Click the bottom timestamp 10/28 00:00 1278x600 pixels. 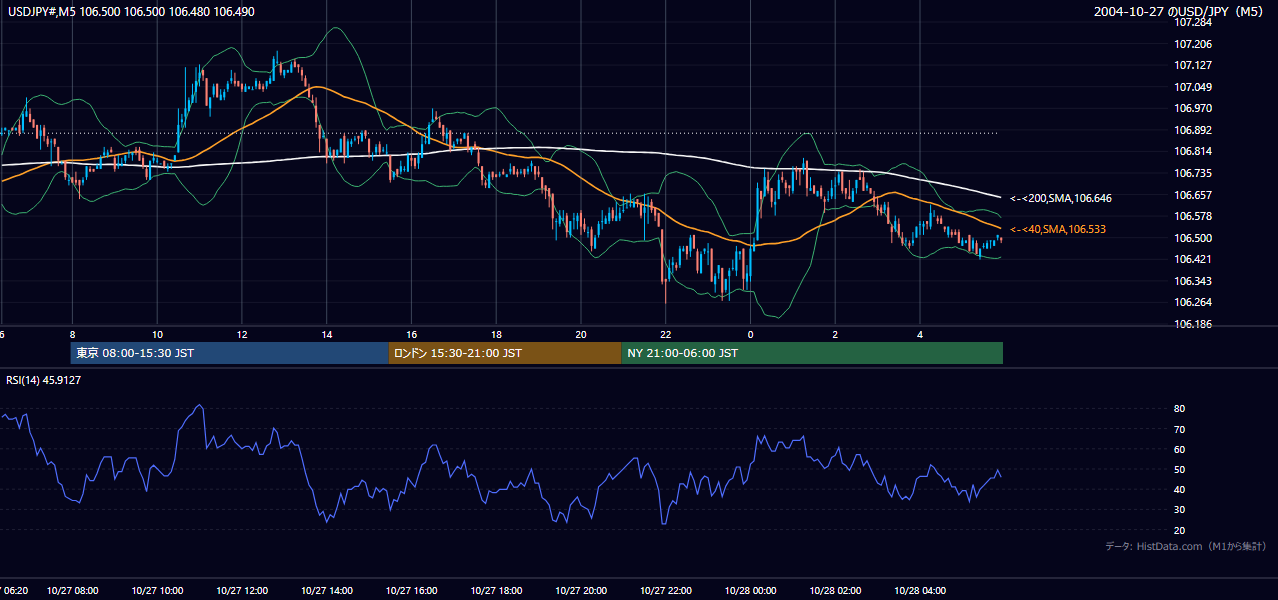750,591
